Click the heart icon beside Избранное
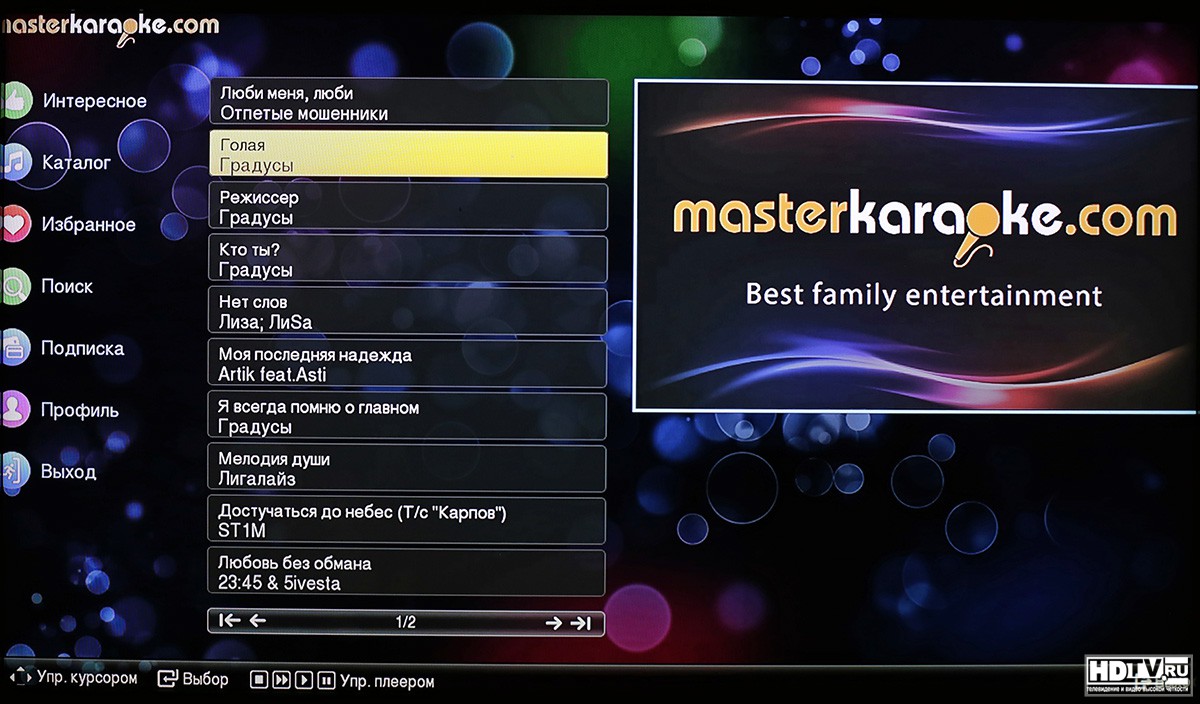This screenshot has height=704, width=1200. point(15,224)
